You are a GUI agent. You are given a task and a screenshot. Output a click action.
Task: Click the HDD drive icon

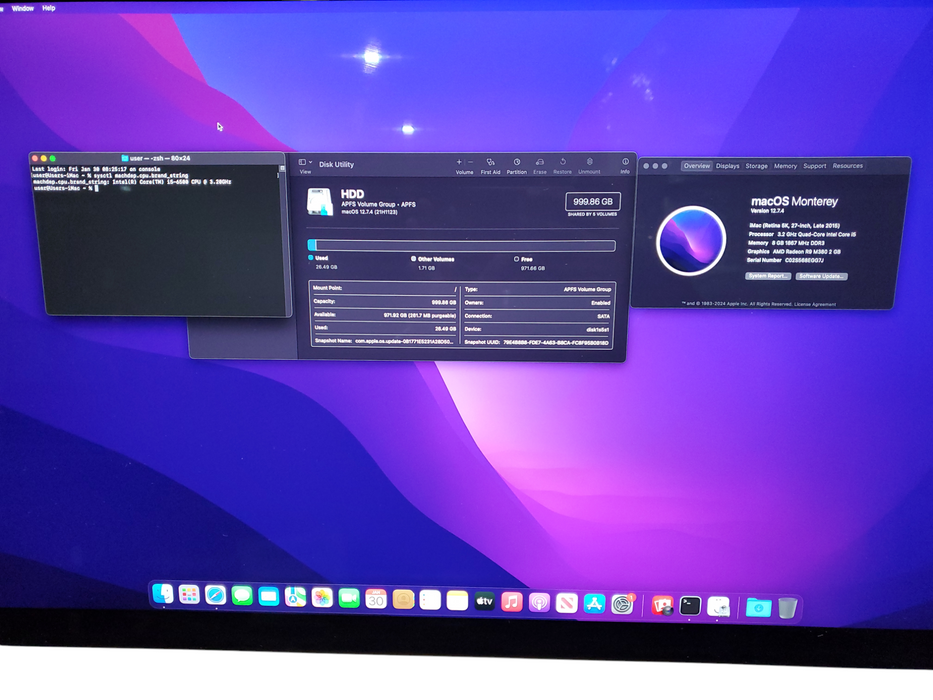(320, 202)
